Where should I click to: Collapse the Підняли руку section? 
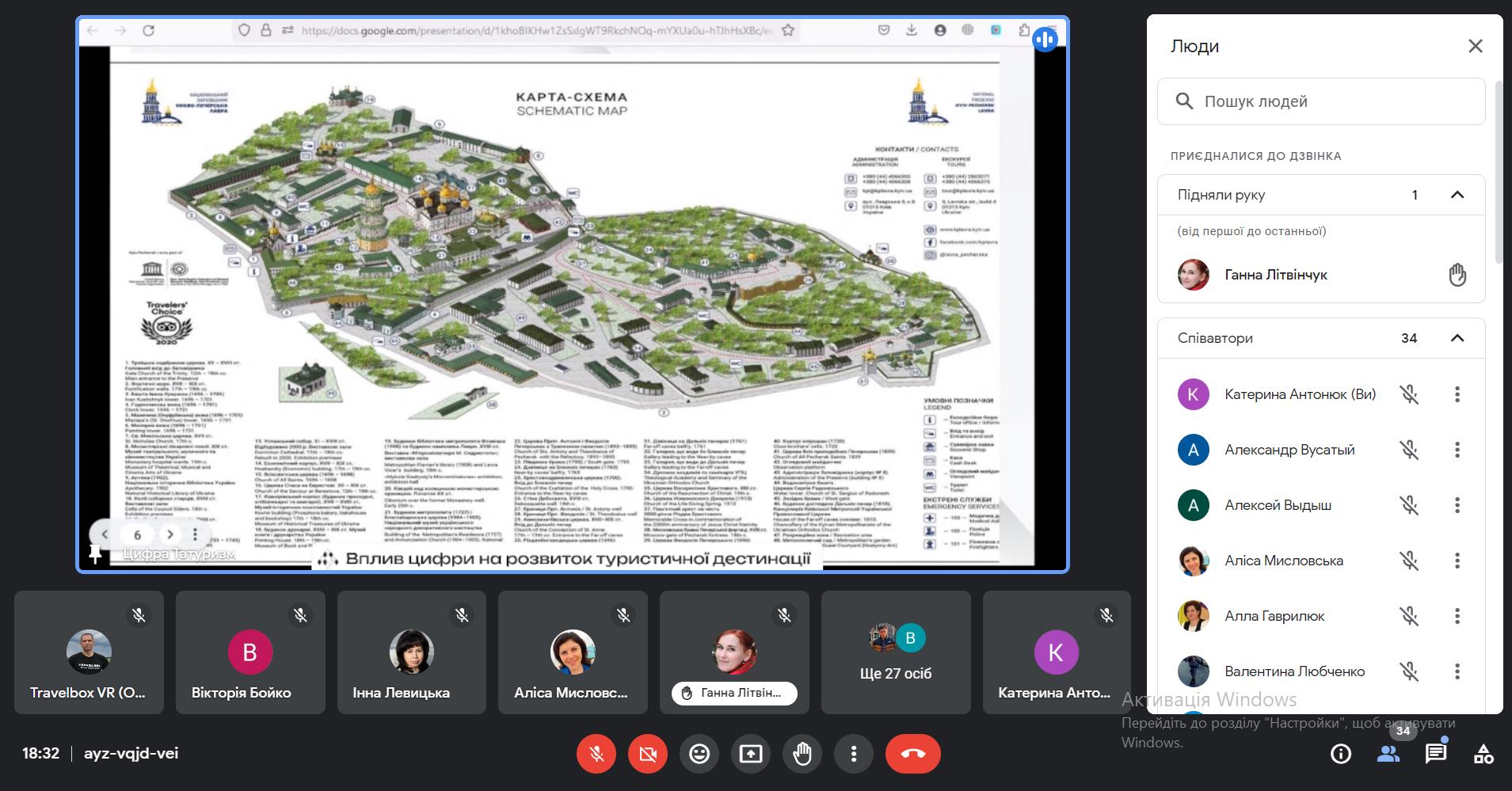1457,195
